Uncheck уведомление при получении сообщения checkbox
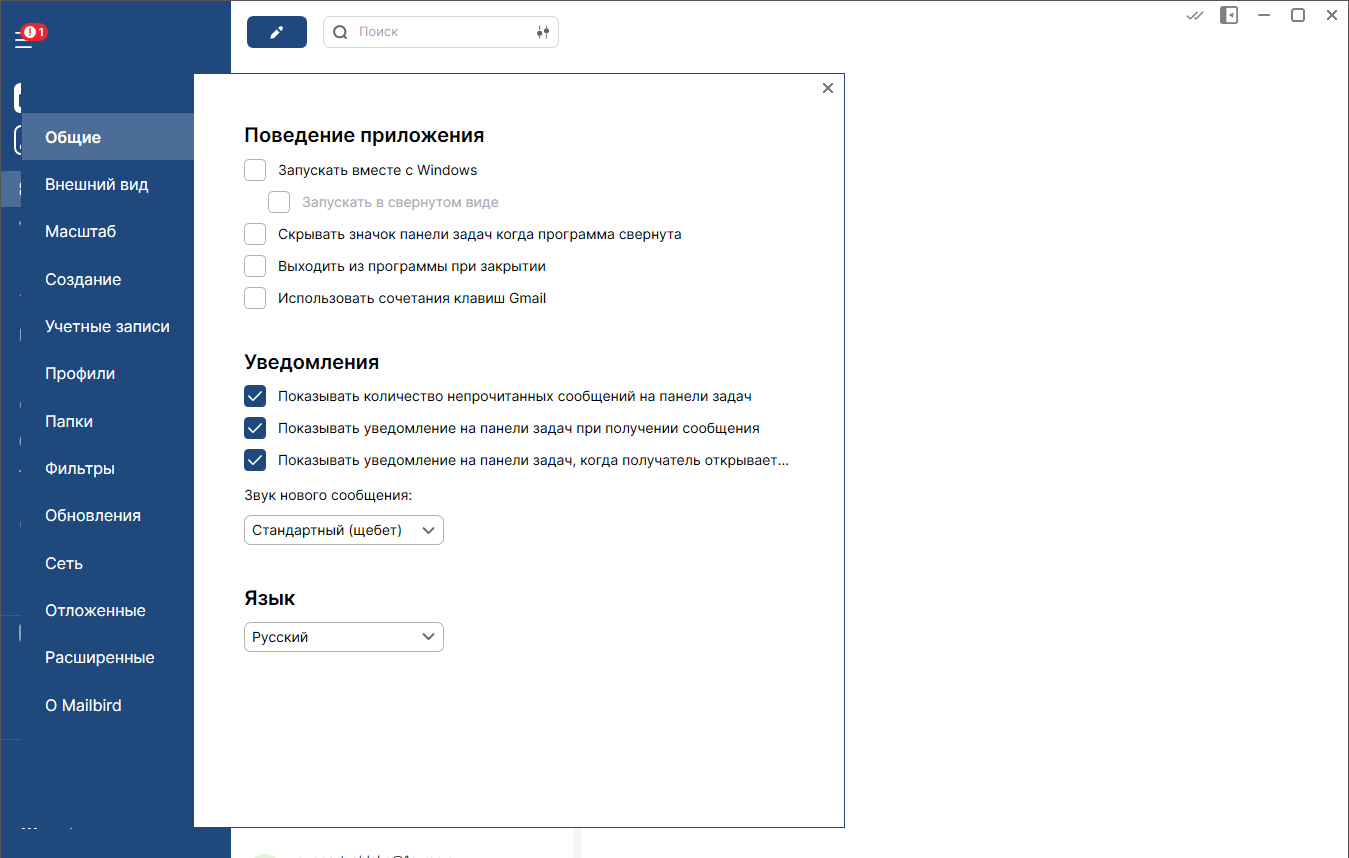Image resolution: width=1349 pixels, height=858 pixels. 255,428
